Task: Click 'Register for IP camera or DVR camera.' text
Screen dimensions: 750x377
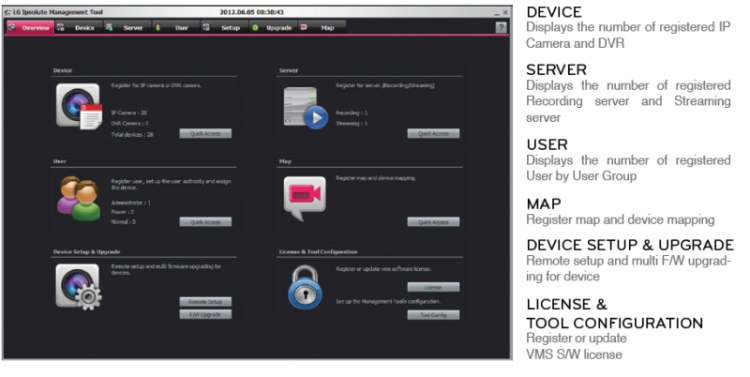Action: (156, 85)
